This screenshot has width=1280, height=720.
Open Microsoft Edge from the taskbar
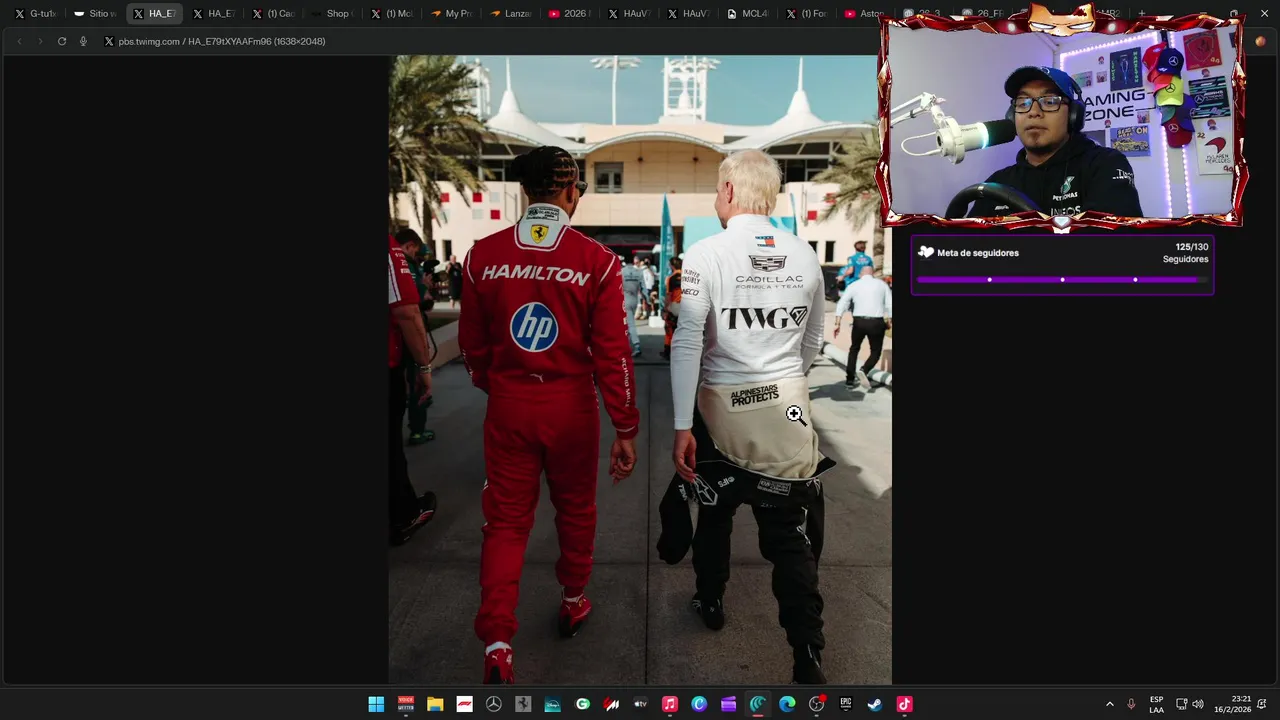787,704
